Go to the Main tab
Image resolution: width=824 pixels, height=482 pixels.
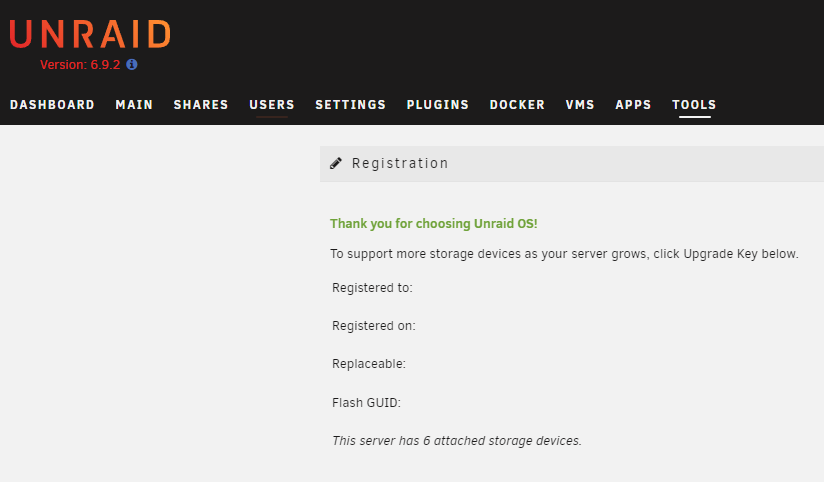[134, 105]
